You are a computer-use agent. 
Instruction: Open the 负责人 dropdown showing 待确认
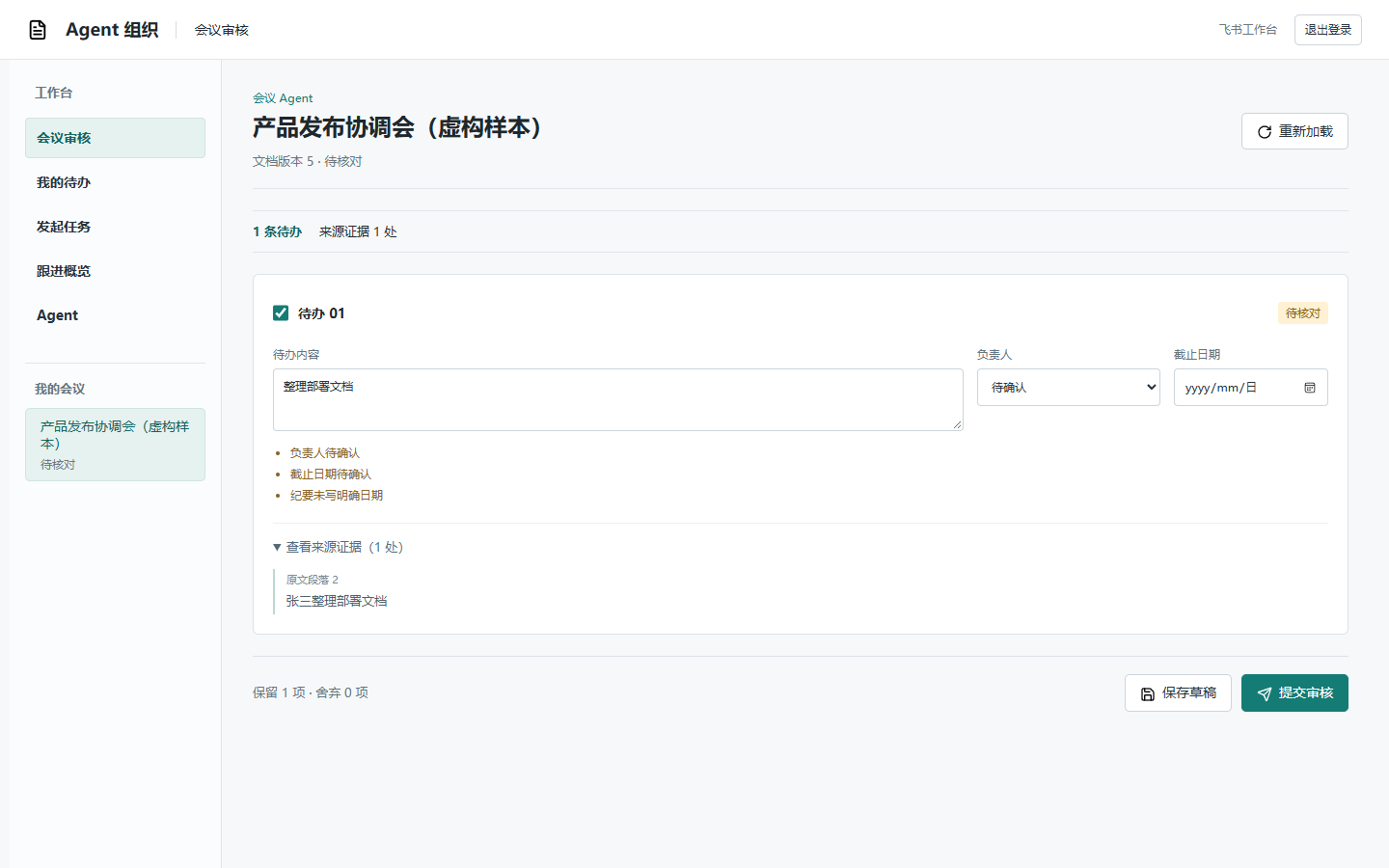point(1069,388)
